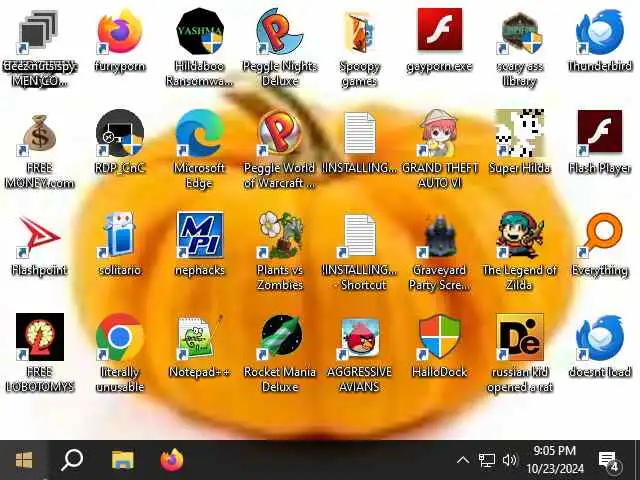Open the russian kid opened a rat shortcut

520,337
